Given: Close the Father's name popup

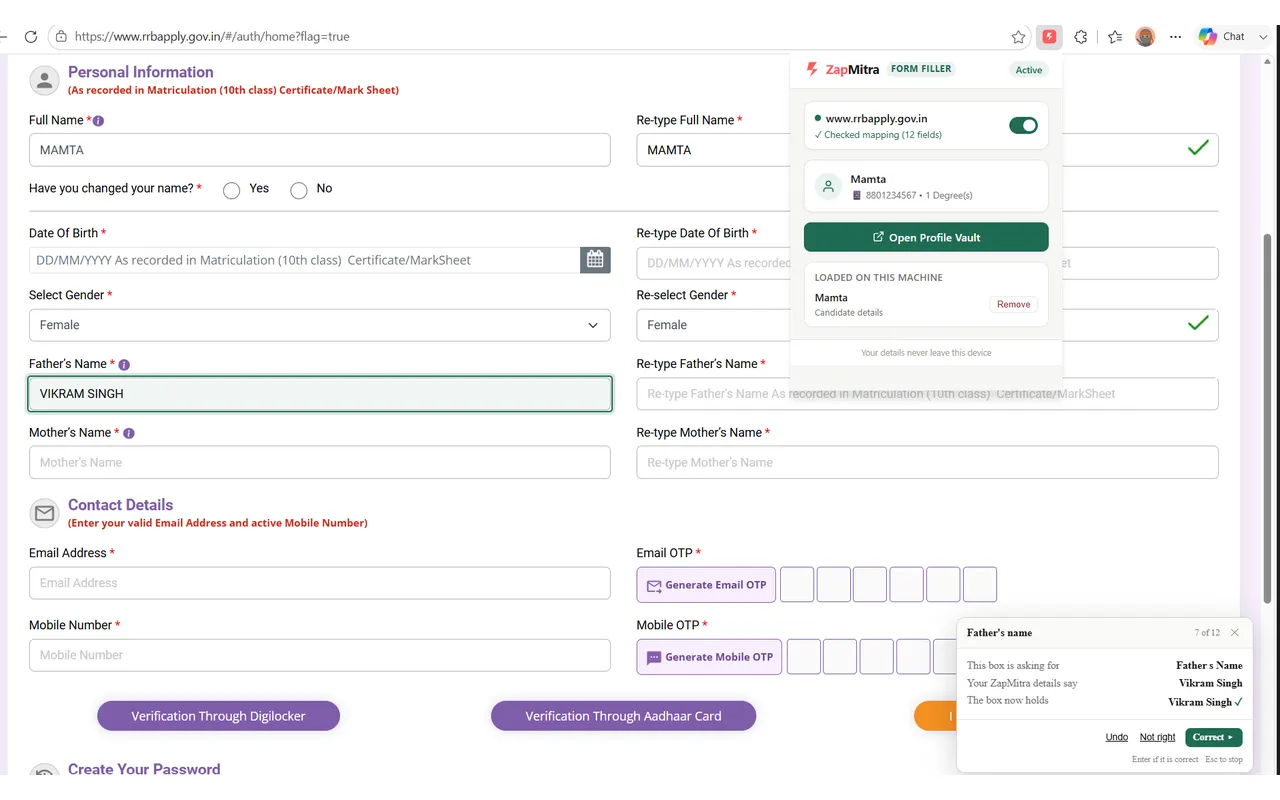Looking at the screenshot, I should click(1235, 633).
